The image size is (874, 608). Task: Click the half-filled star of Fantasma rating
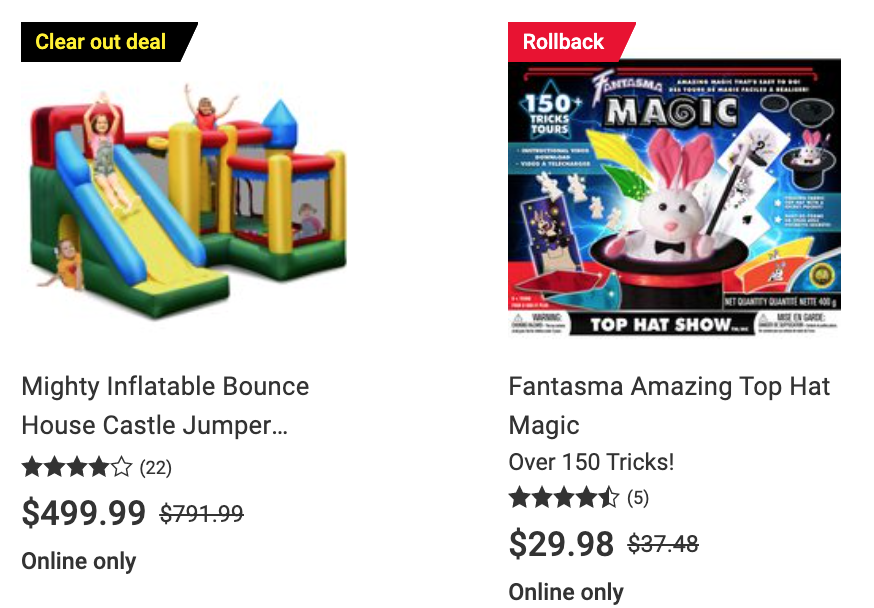(x=608, y=497)
